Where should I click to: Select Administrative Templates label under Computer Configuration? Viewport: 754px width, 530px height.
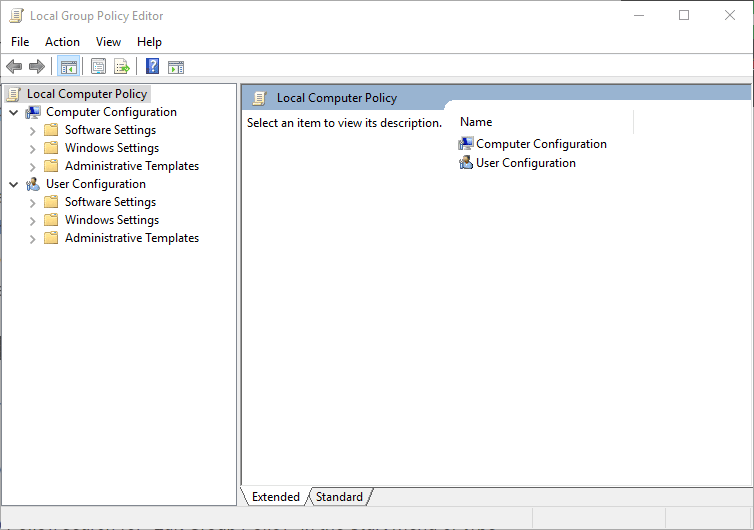coord(132,166)
